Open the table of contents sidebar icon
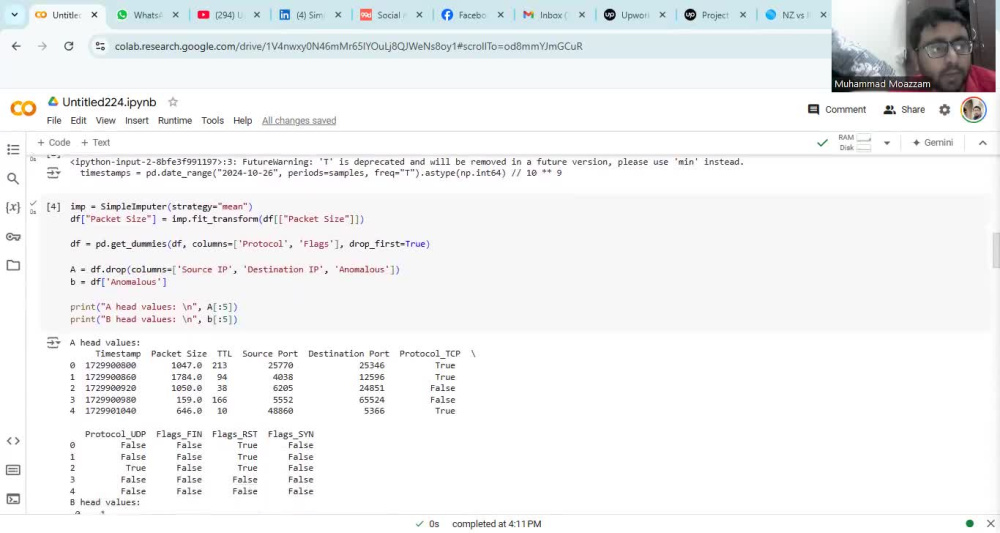 click(x=13, y=150)
